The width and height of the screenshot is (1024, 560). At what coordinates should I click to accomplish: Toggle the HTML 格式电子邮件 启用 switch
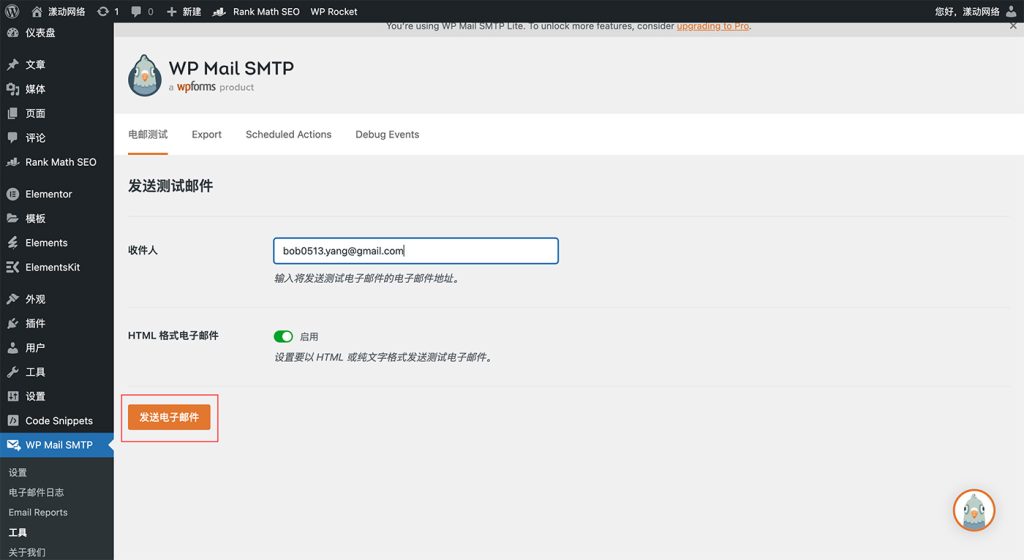pyautogui.click(x=283, y=336)
